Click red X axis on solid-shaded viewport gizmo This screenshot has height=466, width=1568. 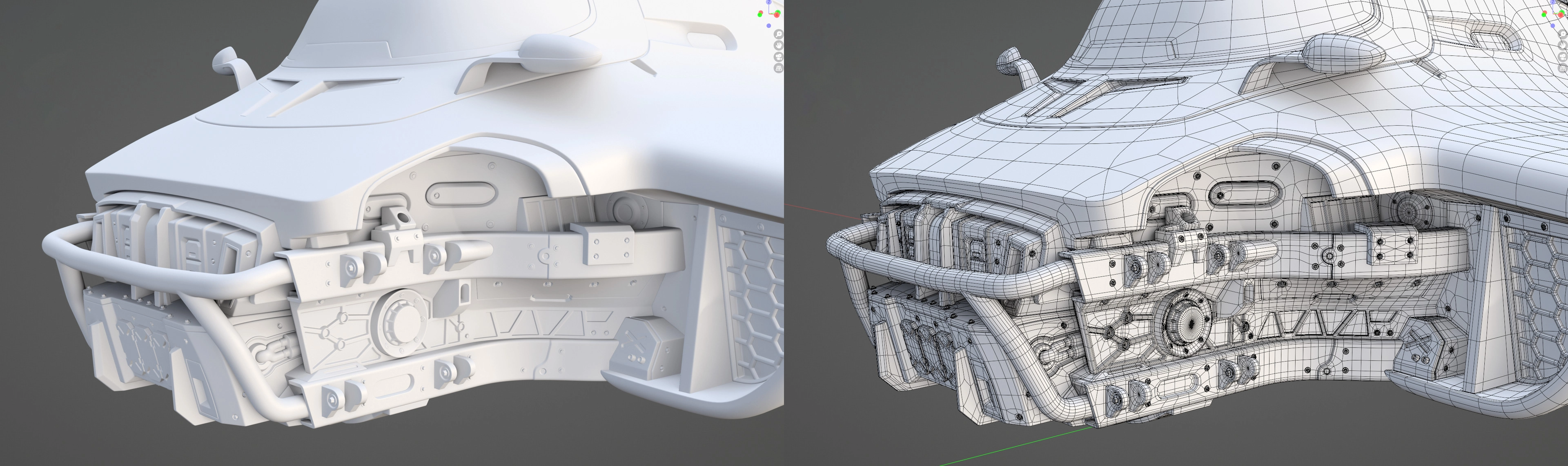pos(777,15)
